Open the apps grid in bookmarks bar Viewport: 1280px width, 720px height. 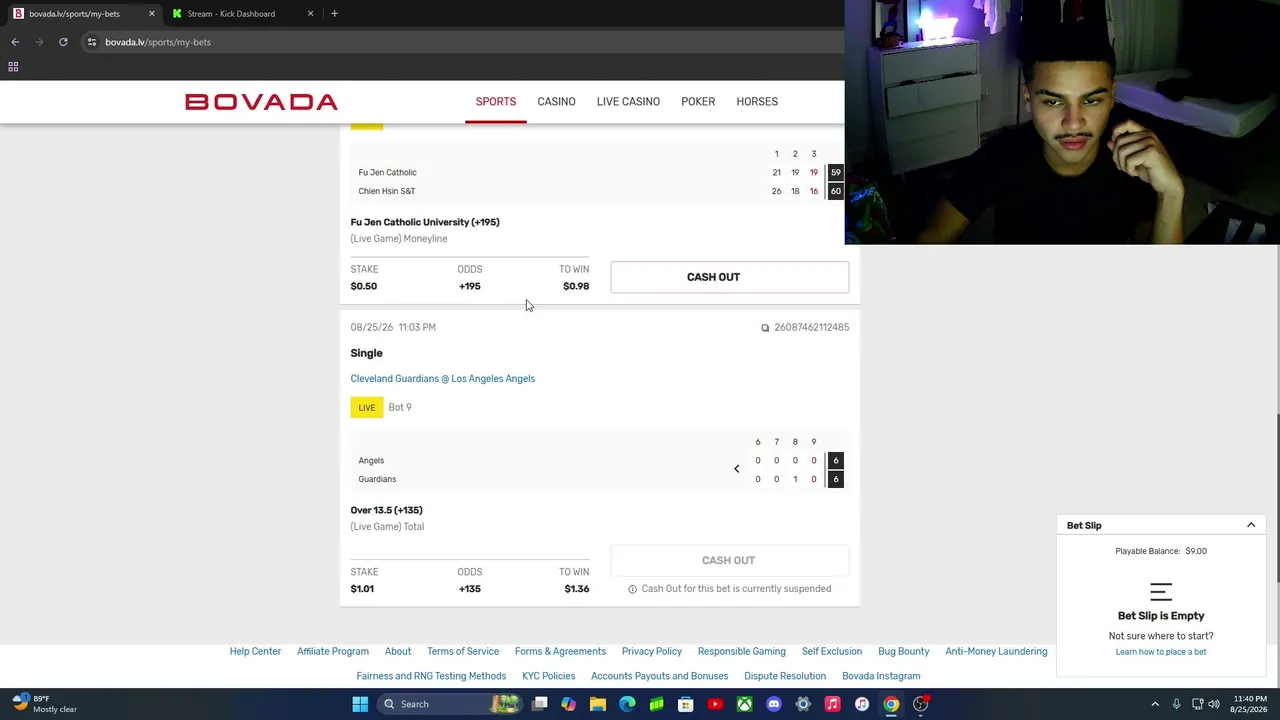tap(13, 67)
